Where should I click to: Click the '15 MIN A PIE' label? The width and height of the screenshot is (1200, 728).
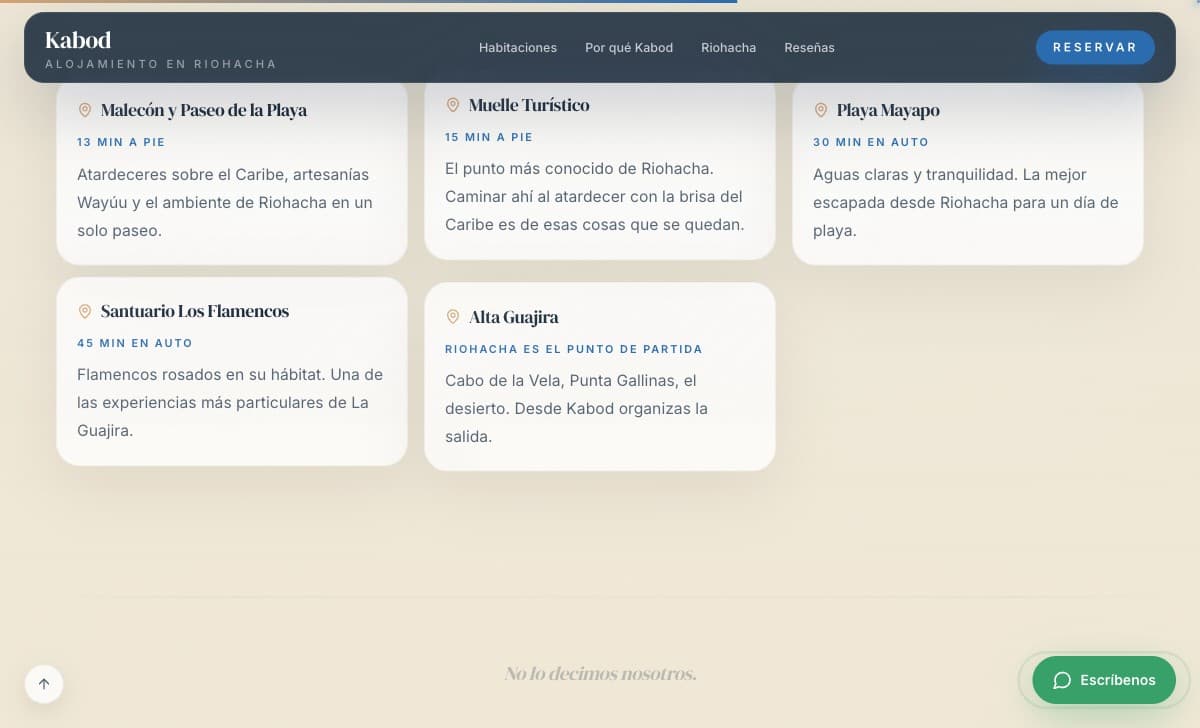pos(489,137)
